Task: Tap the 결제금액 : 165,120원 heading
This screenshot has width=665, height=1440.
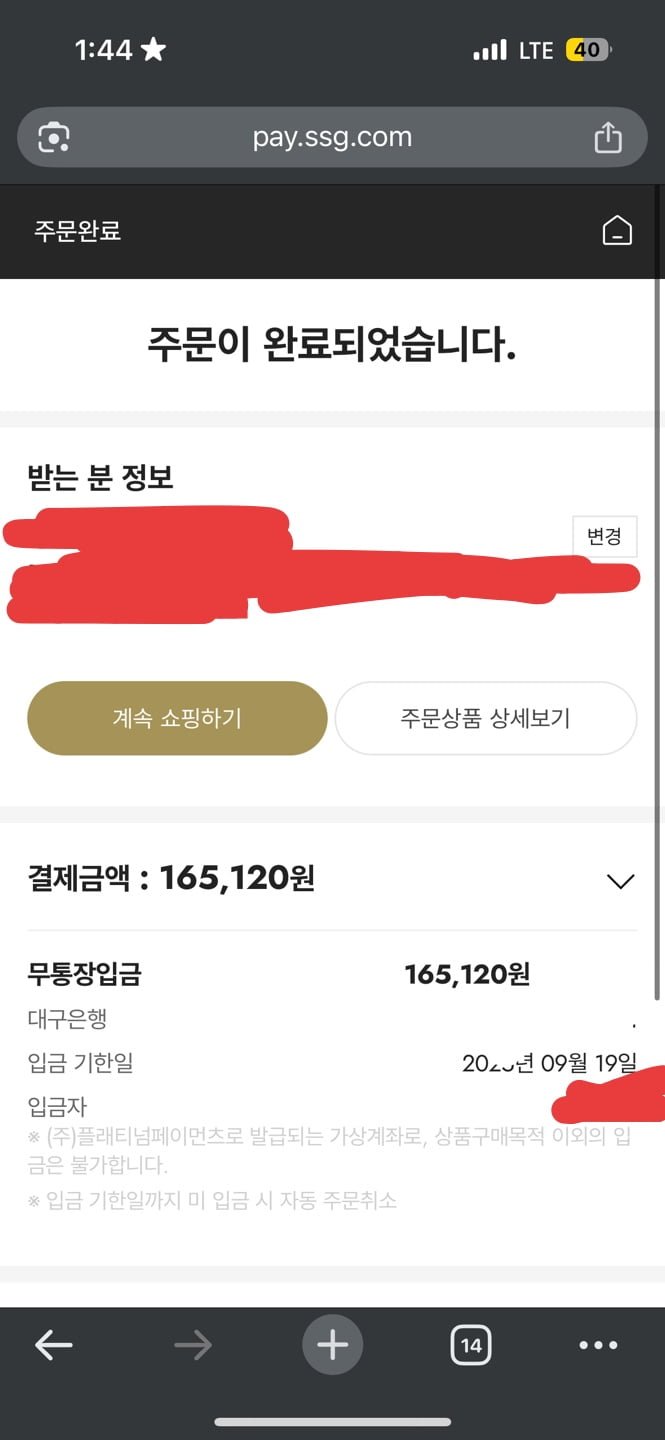Action: 171,878
